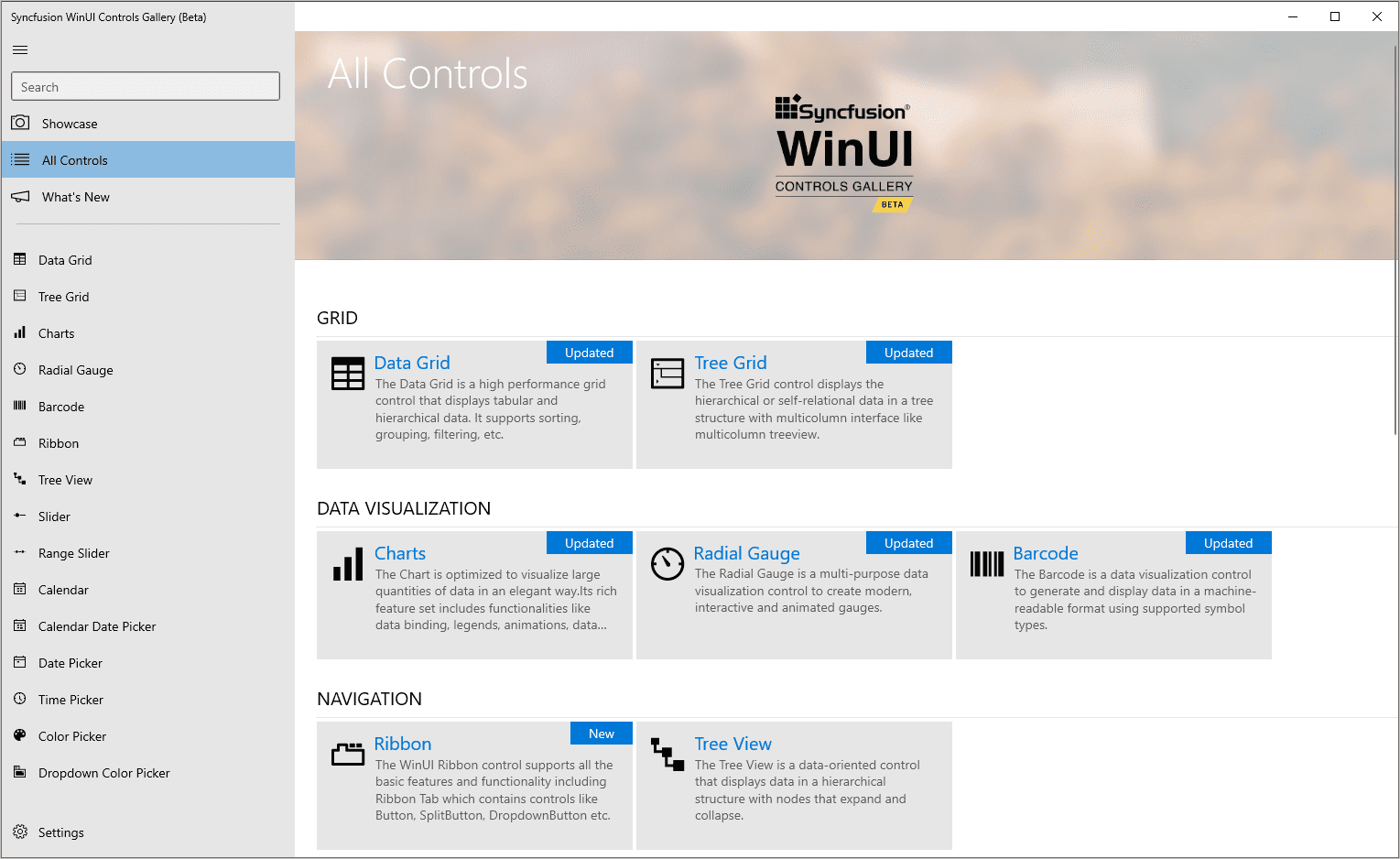The width and height of the screenshot is (1400, 859).
Task: Open the Showcase camera icon
Action: (x=20, y=123)
